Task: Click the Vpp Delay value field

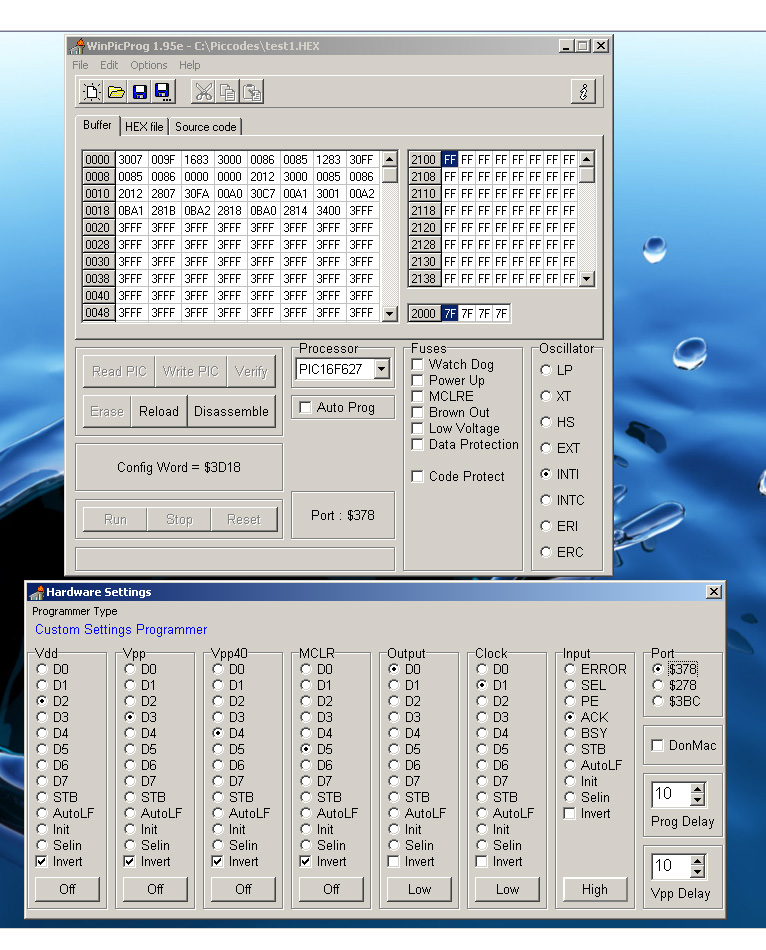Action: pos(671,866)
